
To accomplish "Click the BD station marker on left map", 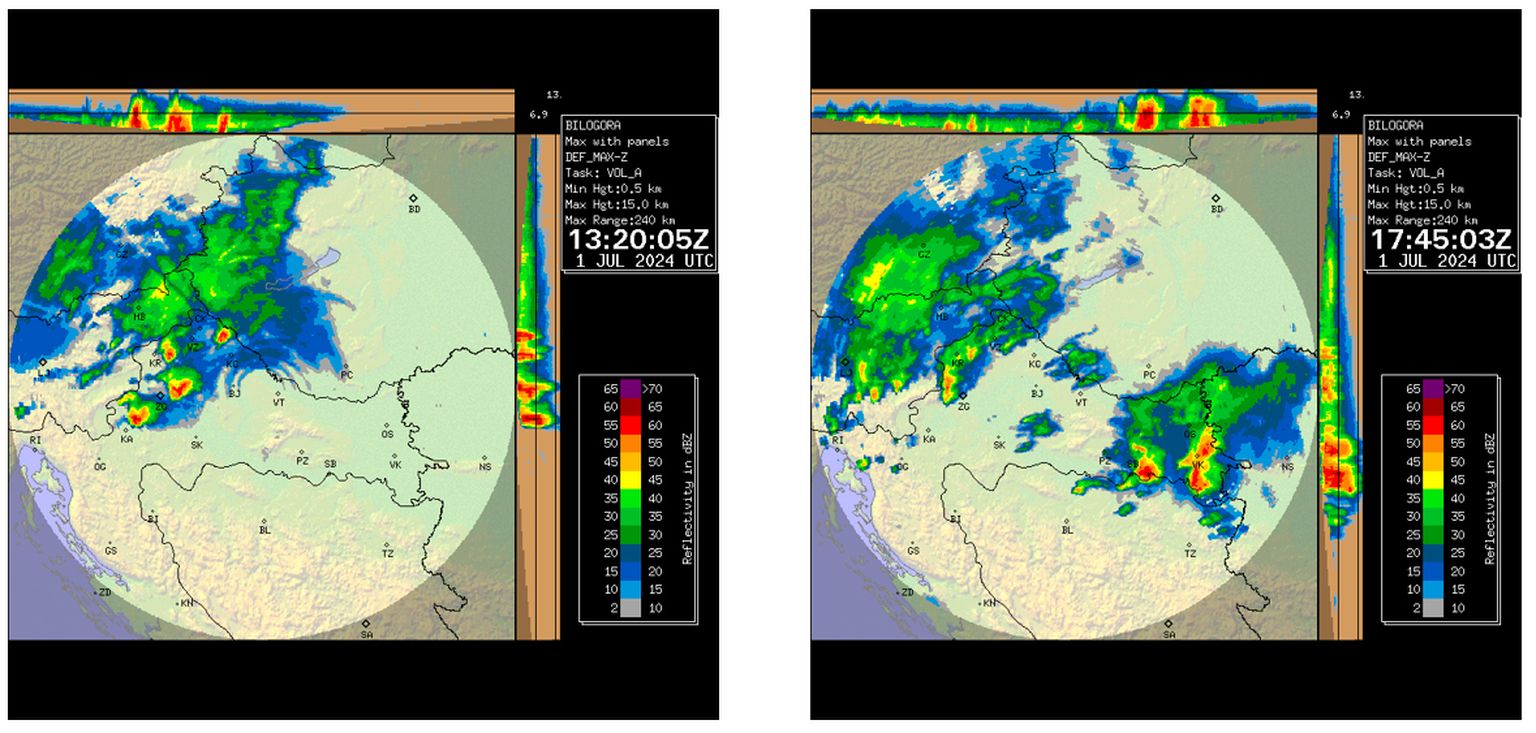I will point(414,199).
